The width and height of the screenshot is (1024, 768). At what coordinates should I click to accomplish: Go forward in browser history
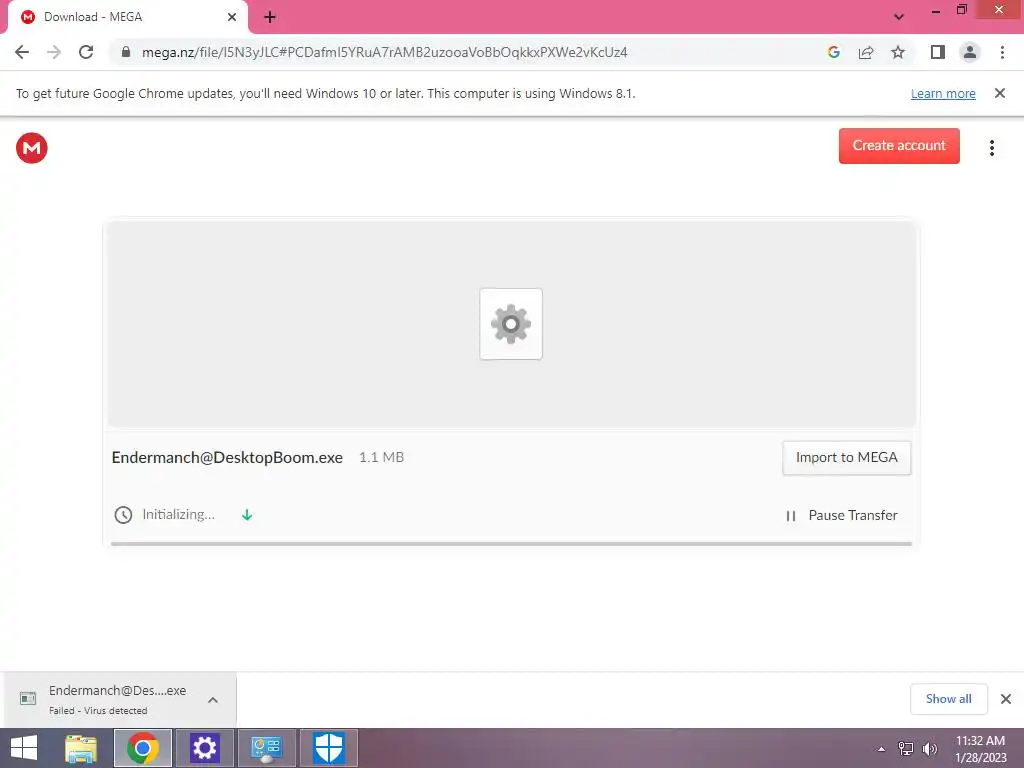(54, 52)
